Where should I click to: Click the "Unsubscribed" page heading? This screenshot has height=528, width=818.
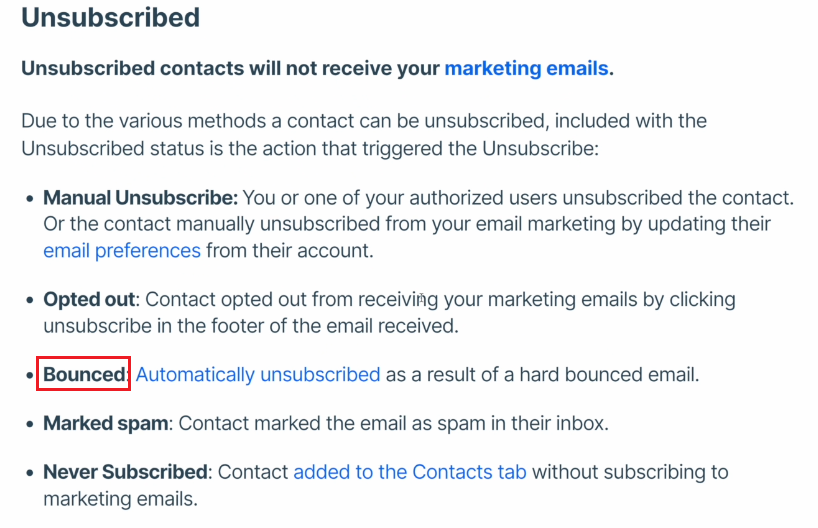pos(111,18)
